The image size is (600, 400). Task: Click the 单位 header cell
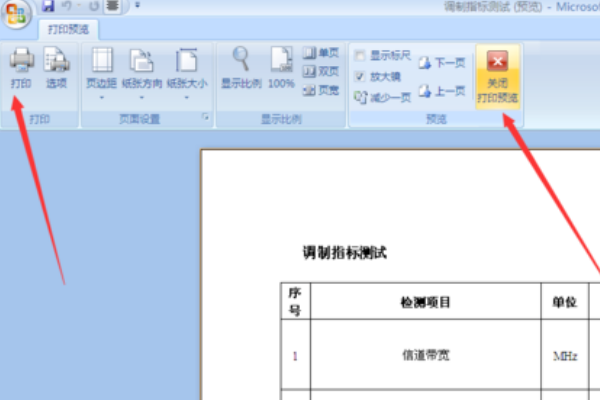coord(564,302)
